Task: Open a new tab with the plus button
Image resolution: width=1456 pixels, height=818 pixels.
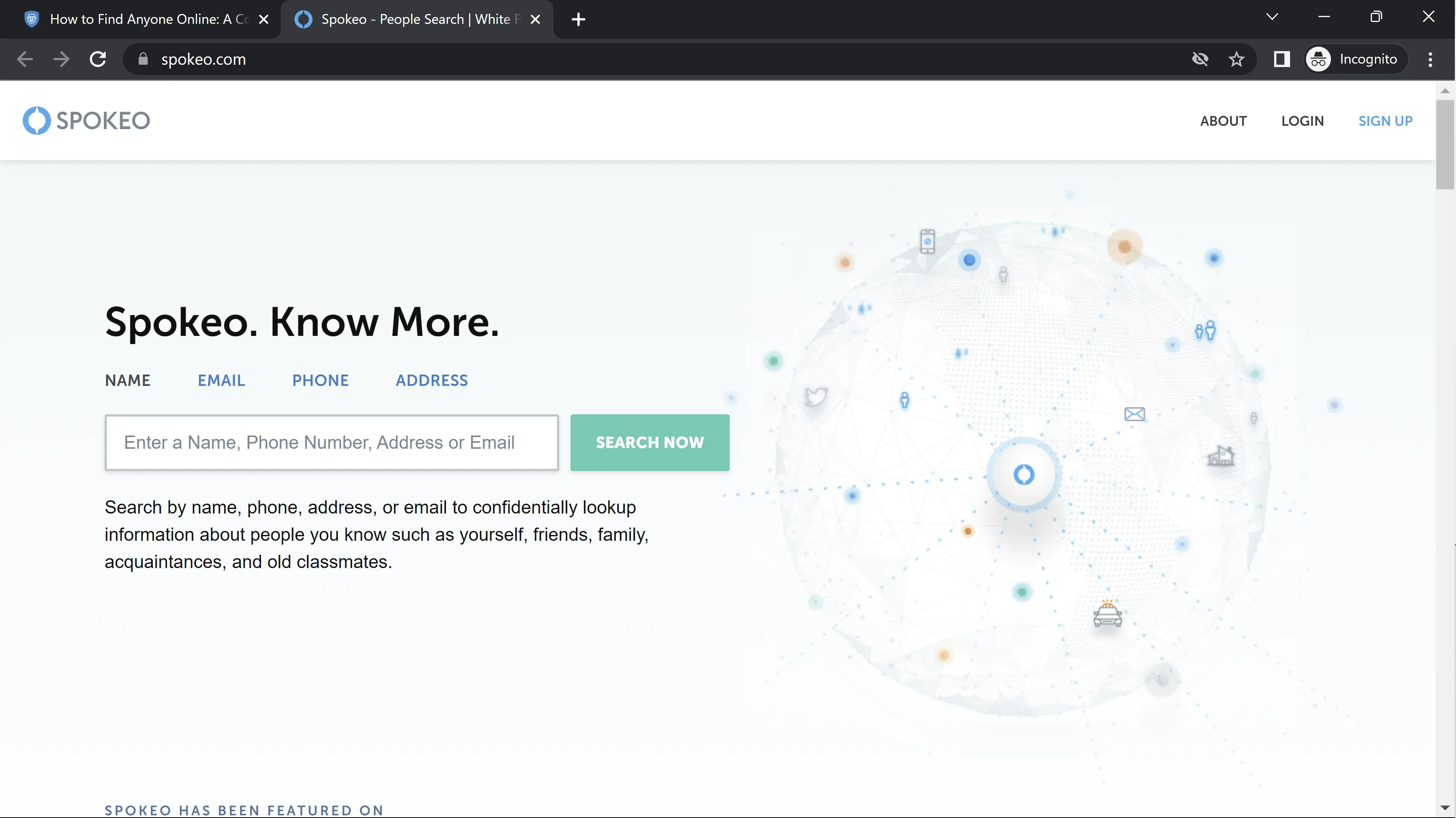Action: pyautogui.click(x=578, y=19)
